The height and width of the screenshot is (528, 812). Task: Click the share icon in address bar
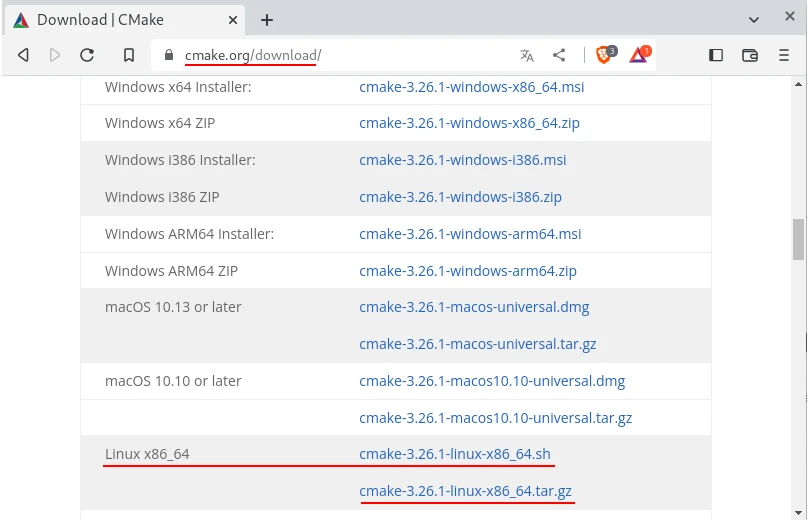559,55
